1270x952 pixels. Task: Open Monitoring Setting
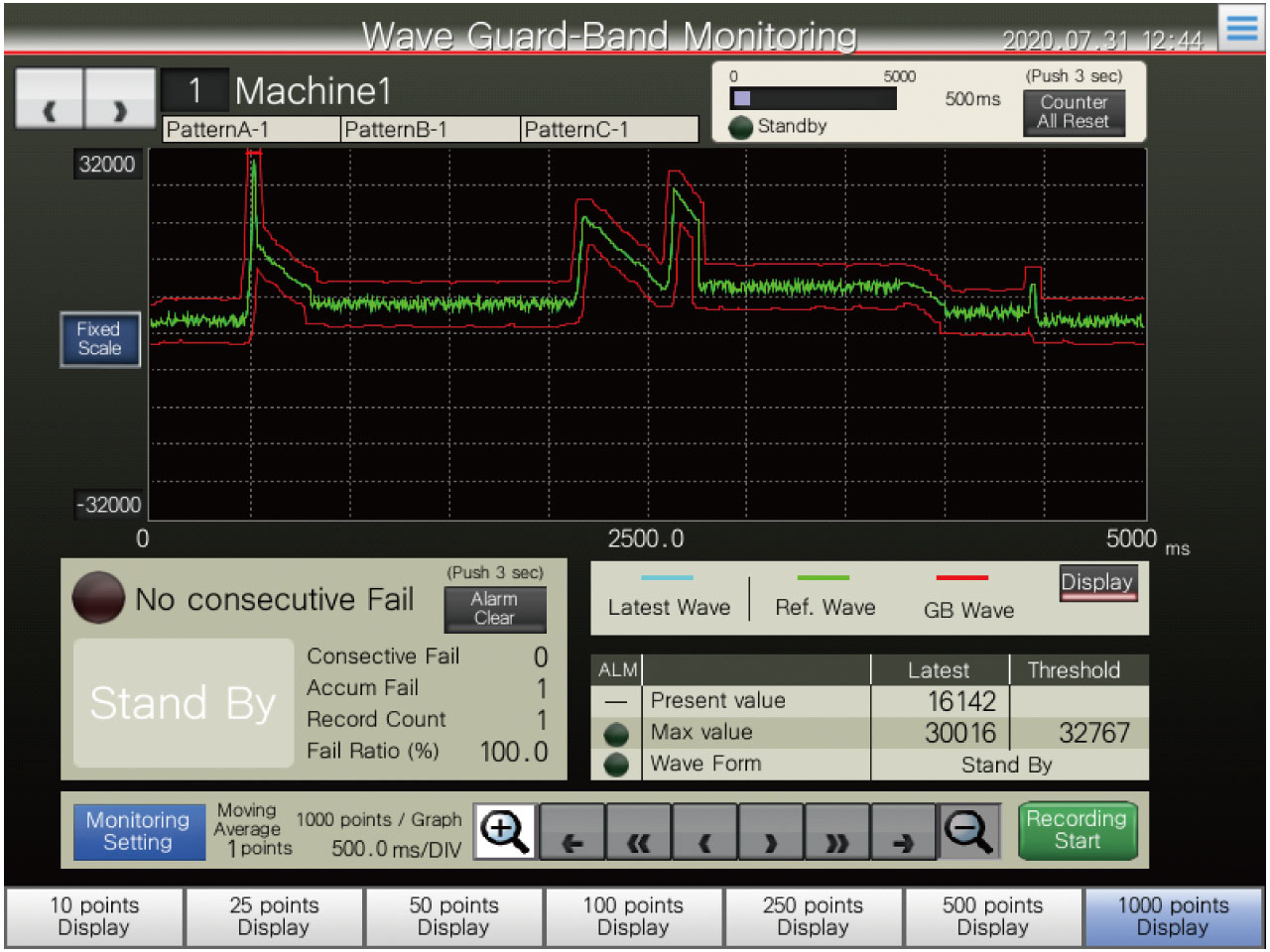pos(138,831)
